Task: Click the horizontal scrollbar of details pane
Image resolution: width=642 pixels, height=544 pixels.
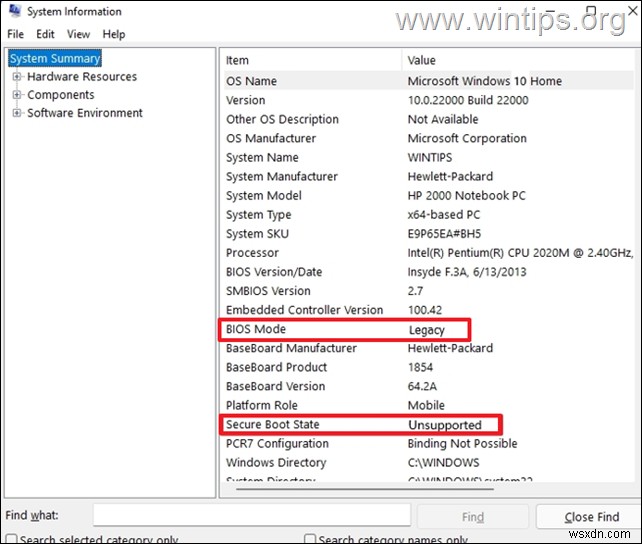Action: pyautogui.click(x=365, y=489)
